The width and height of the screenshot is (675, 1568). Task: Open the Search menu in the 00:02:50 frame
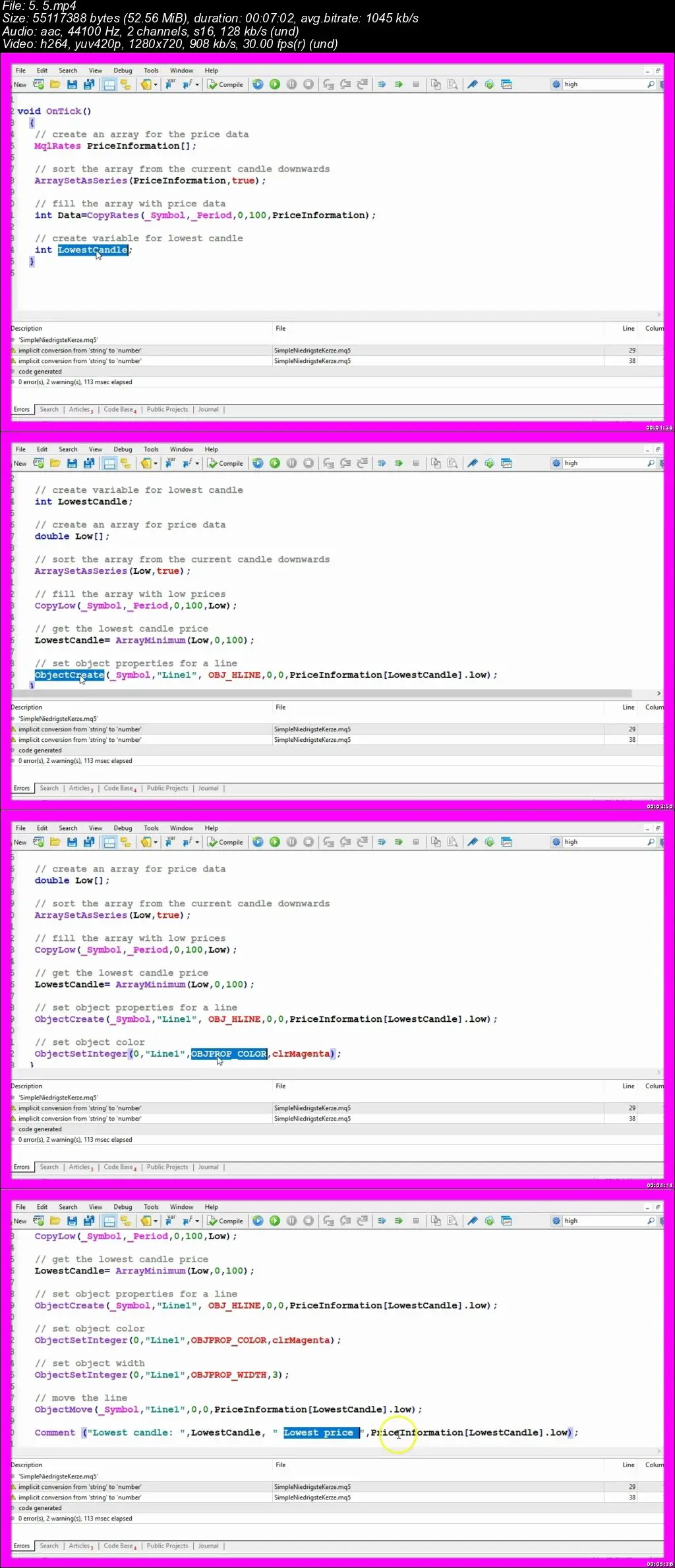68,449
